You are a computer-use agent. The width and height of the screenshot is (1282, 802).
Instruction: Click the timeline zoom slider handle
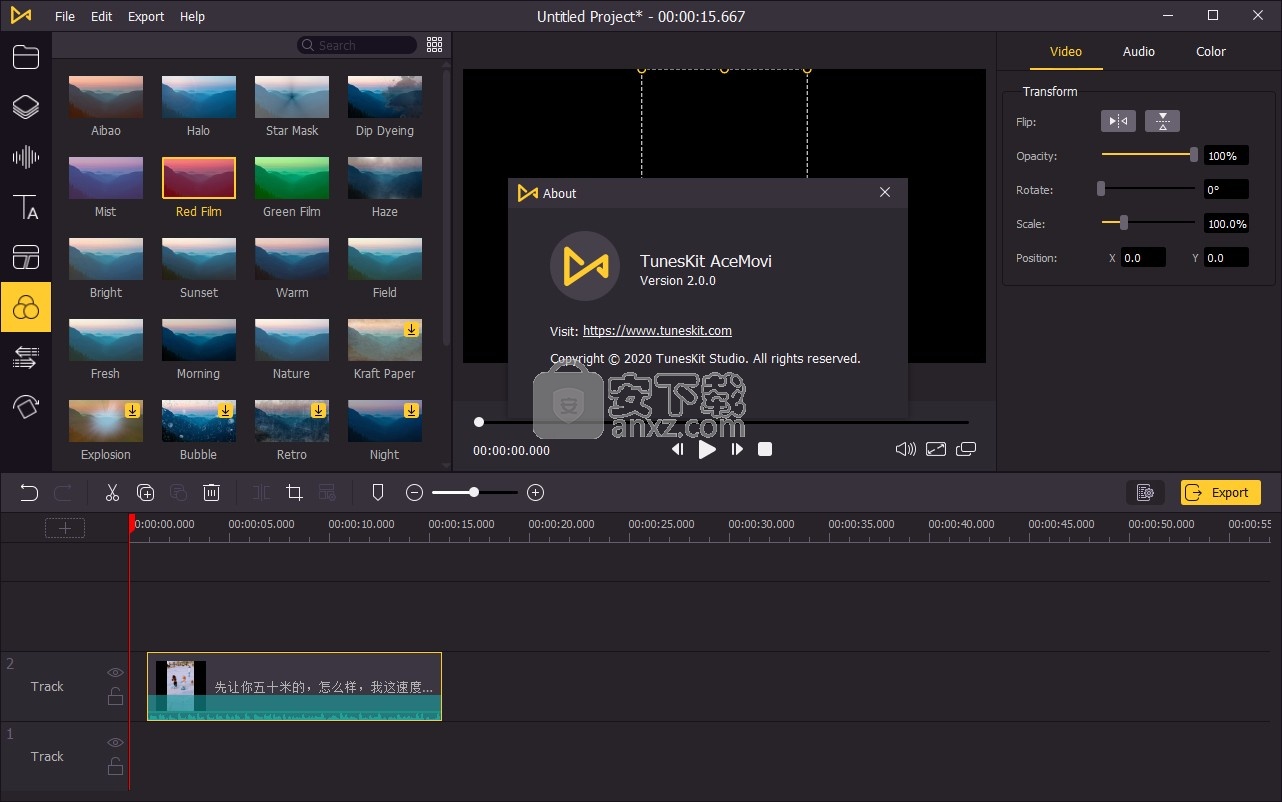click(474, 492)
